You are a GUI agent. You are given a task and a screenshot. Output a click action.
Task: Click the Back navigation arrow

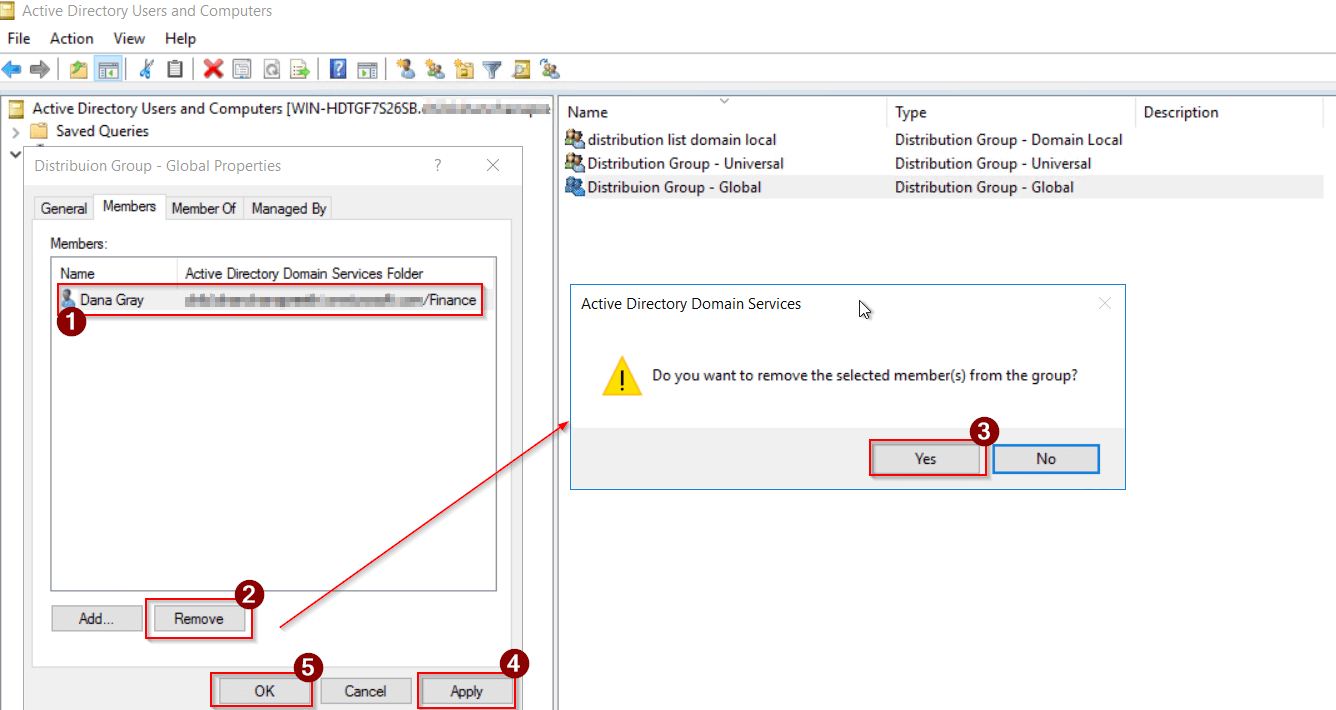14,68
